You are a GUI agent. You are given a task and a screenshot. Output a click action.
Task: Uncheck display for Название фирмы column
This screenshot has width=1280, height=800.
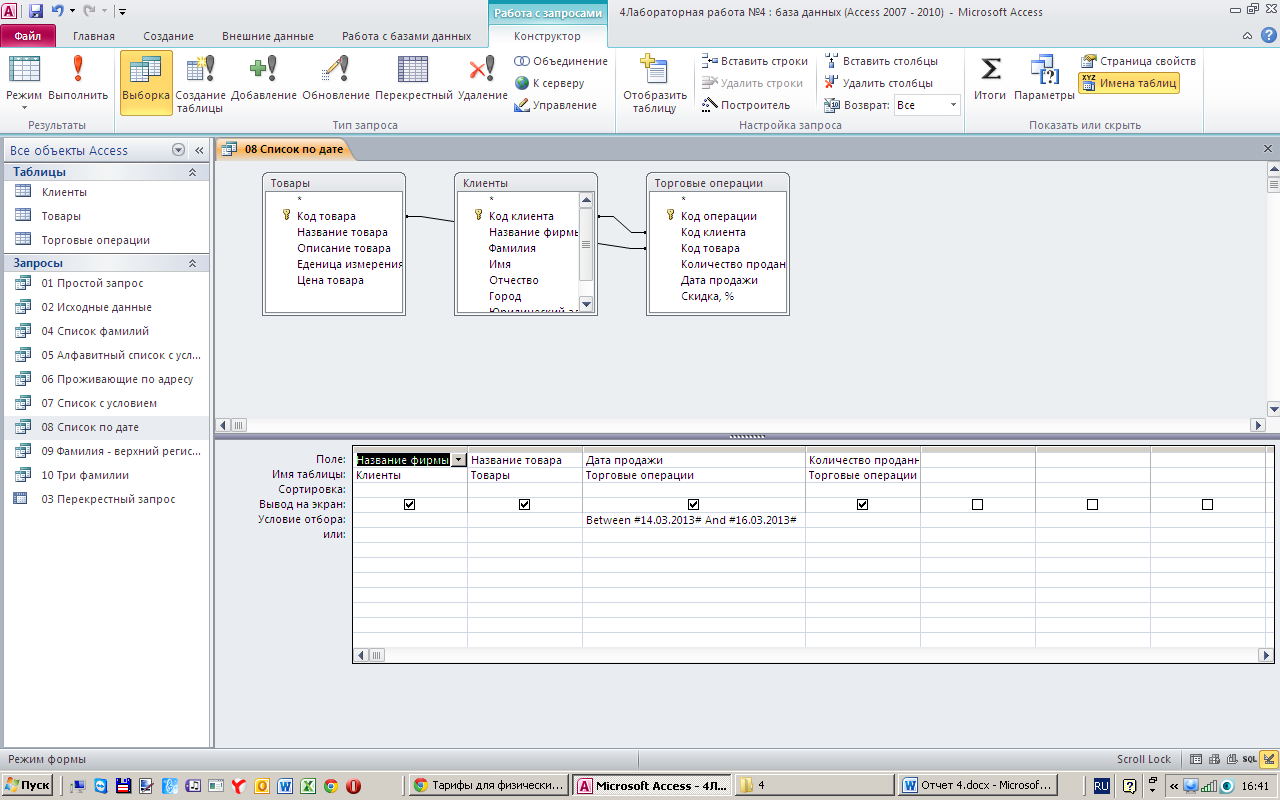tap(409, 505)
